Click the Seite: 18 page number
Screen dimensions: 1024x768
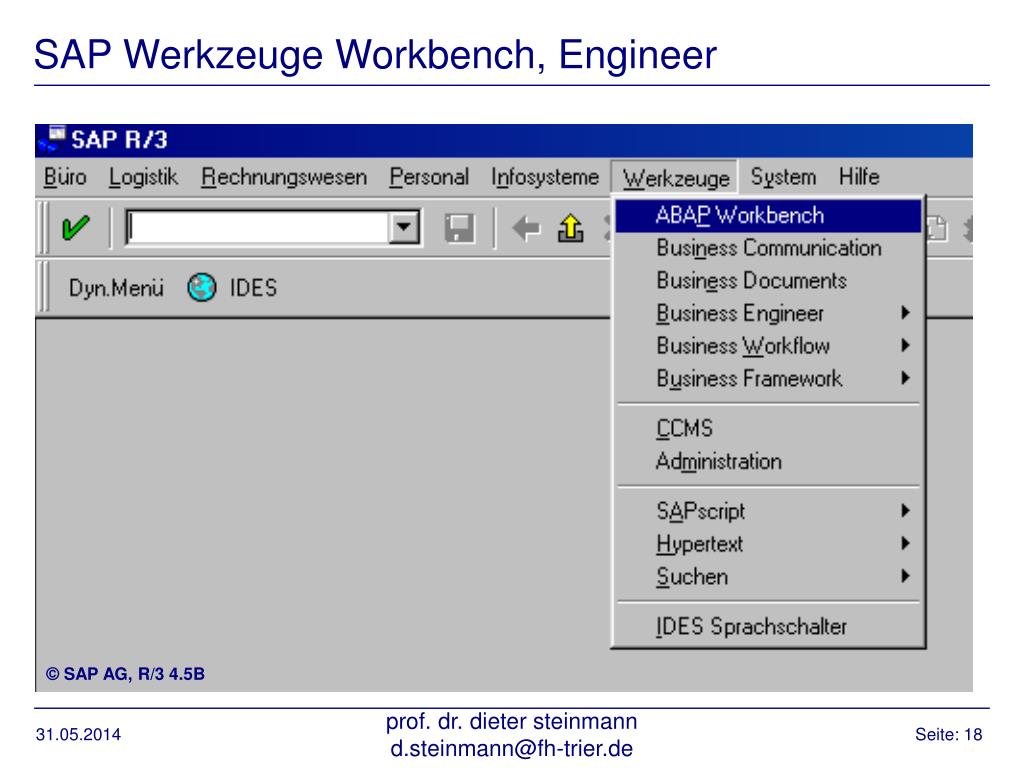(948, 735)
